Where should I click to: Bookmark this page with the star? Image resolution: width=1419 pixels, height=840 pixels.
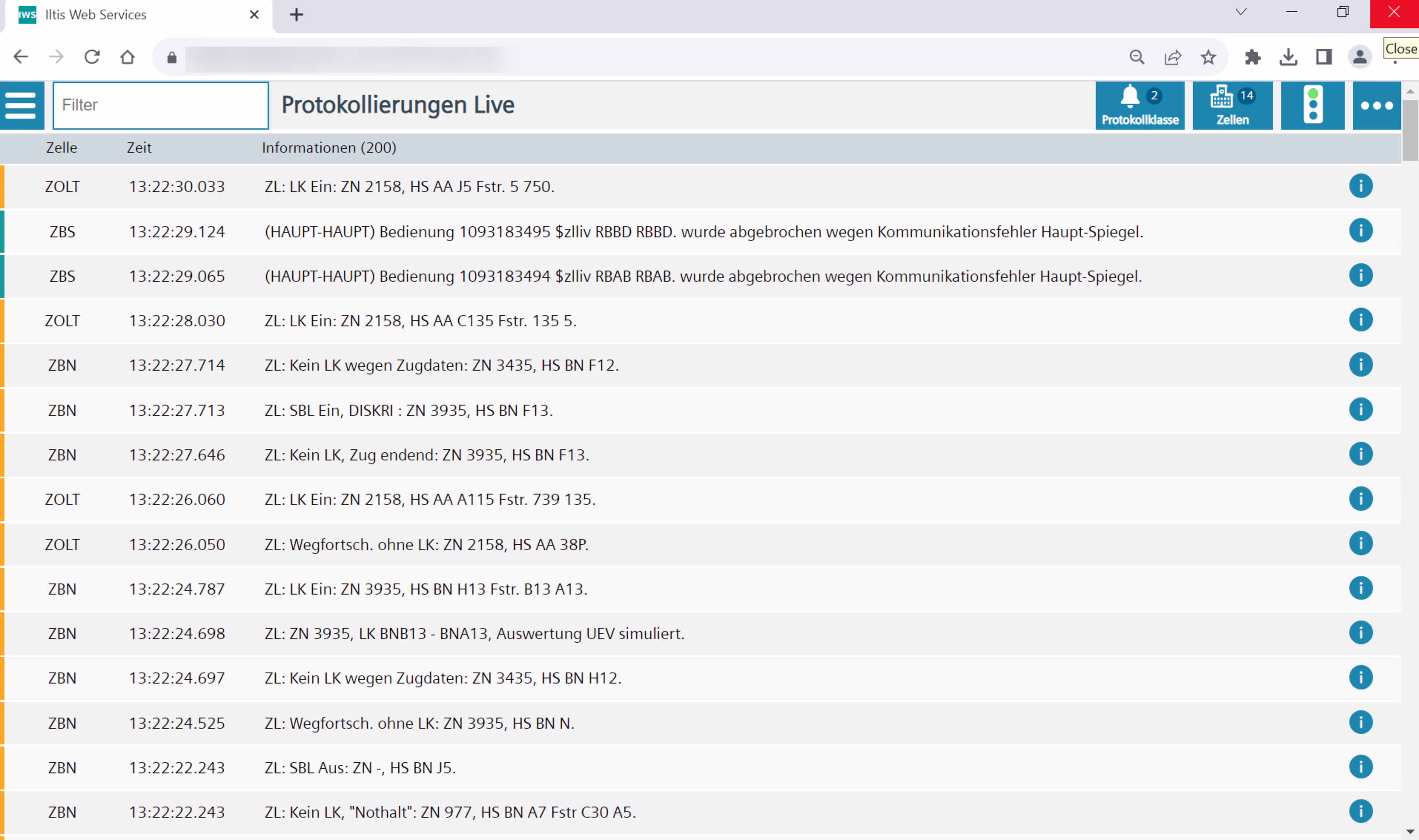1208,57
